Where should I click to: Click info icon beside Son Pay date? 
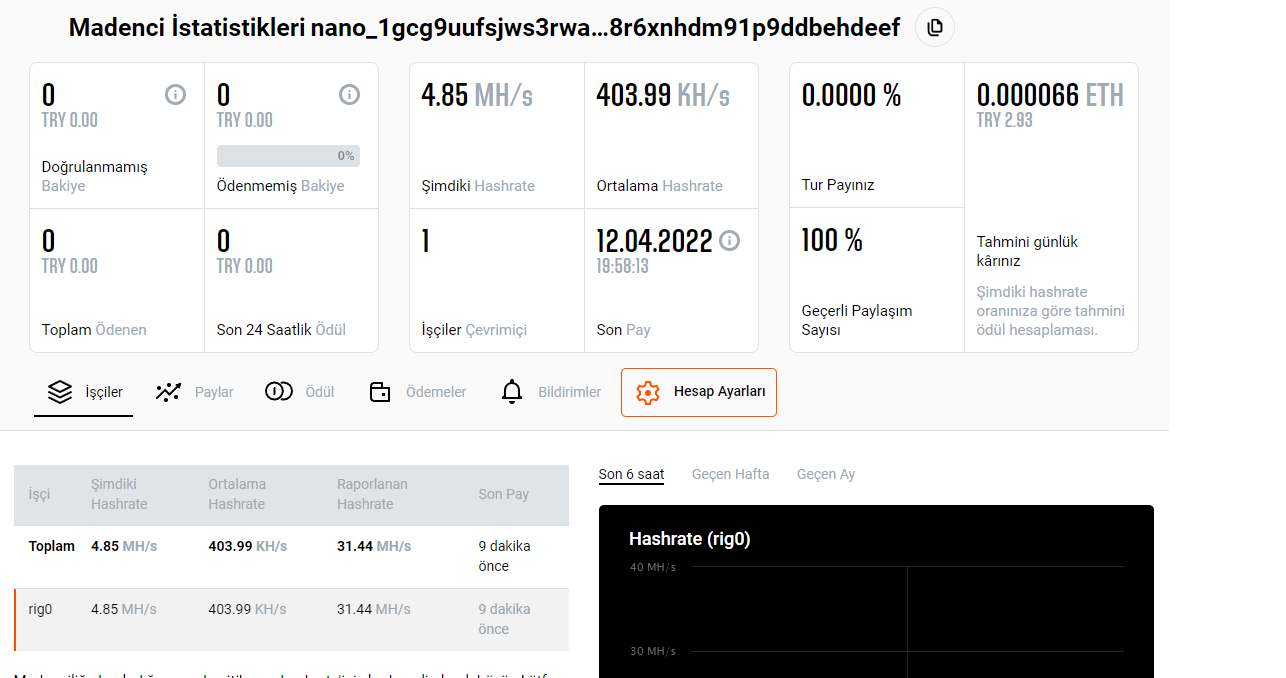pyautogui.click(x=730, y=241)
